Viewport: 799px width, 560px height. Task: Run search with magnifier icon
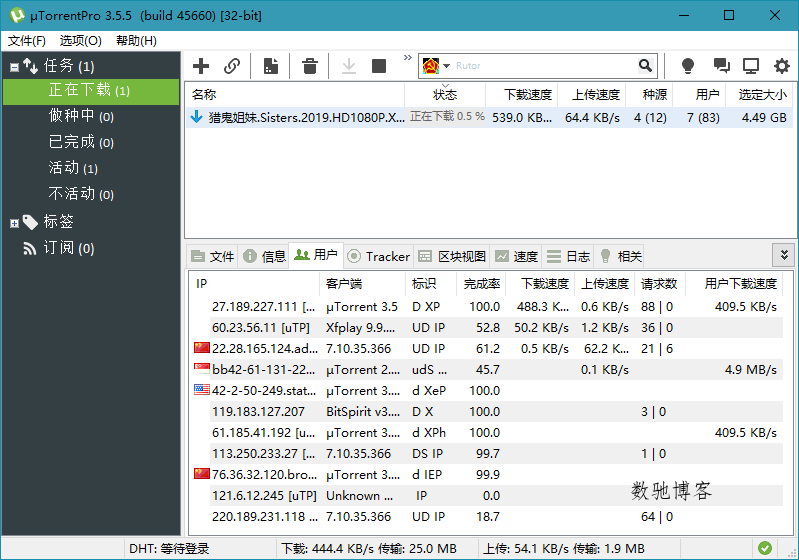pyautogui.click(x=645, y=66)
